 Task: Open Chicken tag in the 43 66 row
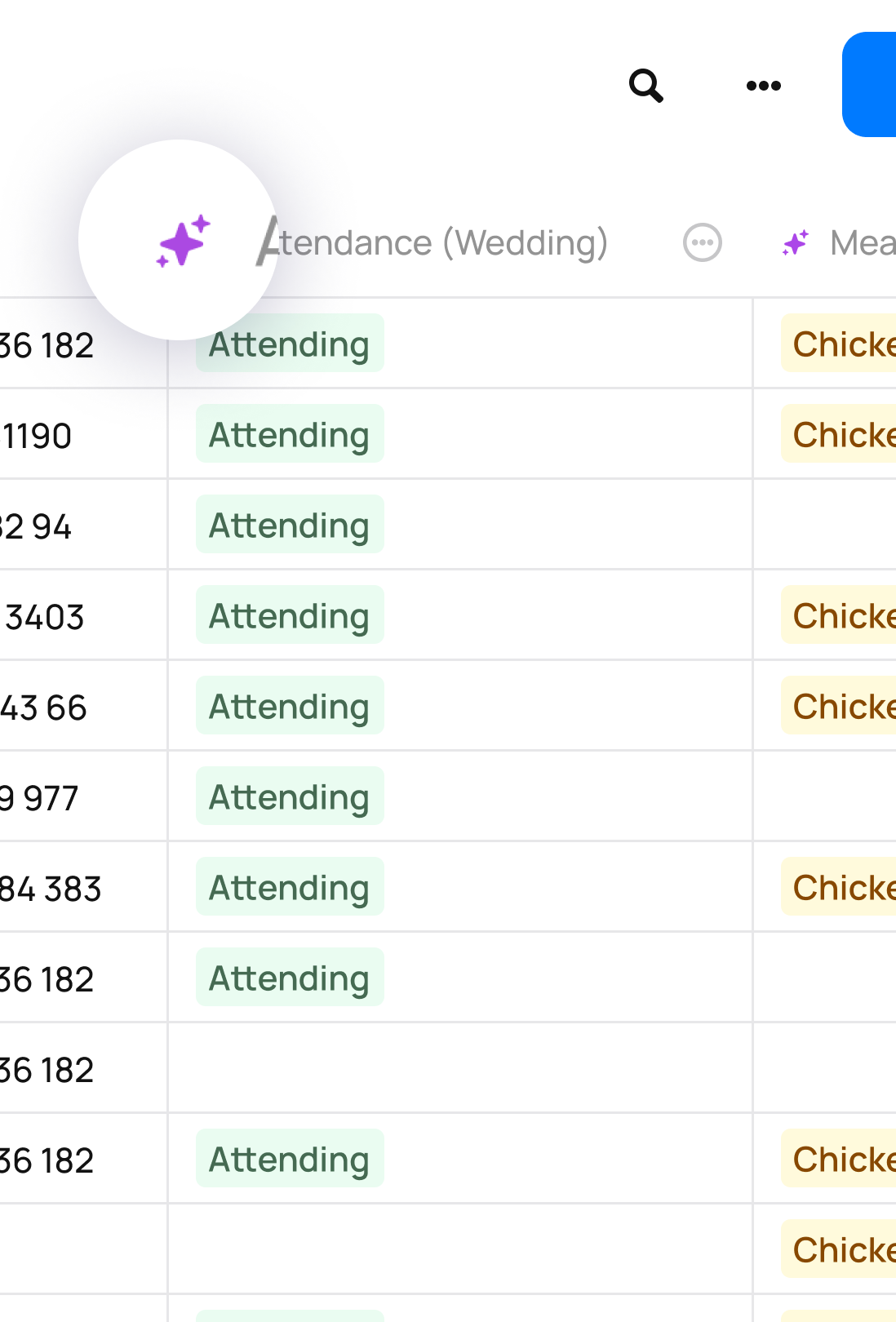pos(839,705)
